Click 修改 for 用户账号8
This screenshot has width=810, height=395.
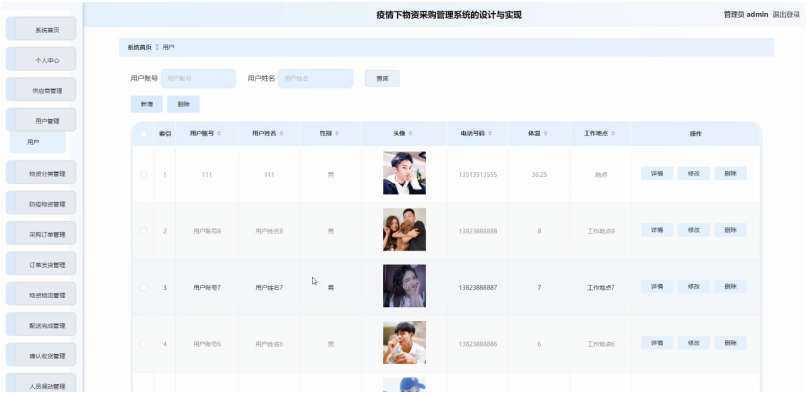[x=694, y=230]
